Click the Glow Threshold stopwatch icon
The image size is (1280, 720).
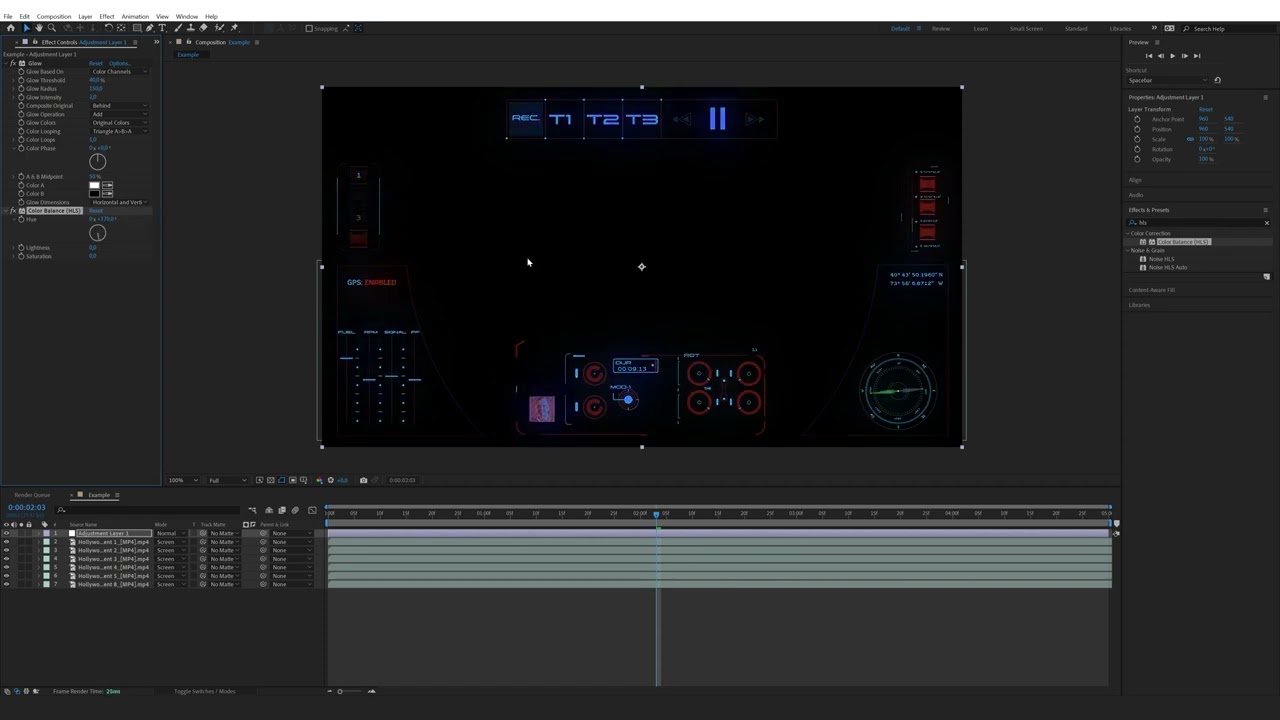click(21, 80)
